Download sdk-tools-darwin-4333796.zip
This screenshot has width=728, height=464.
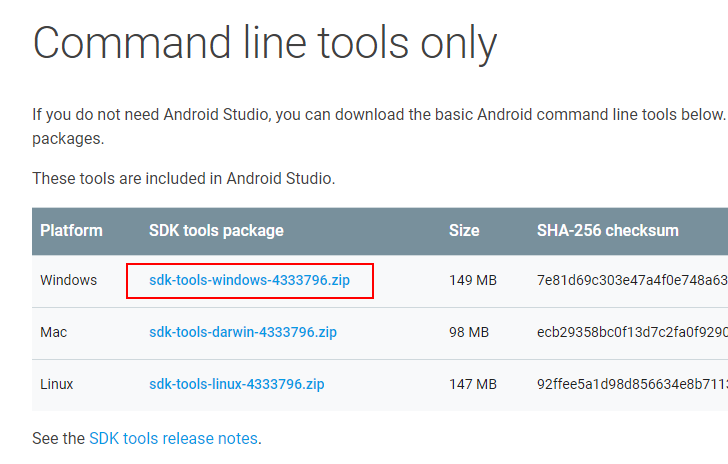(x=243, y=332)
